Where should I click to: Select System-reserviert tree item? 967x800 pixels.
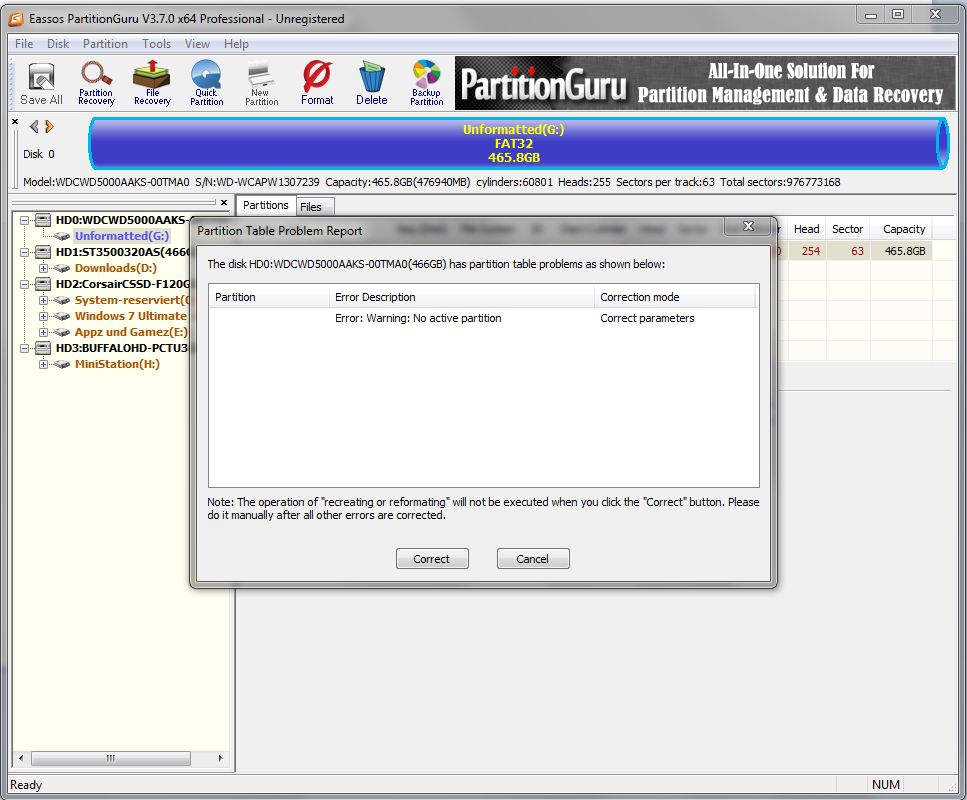131,300
